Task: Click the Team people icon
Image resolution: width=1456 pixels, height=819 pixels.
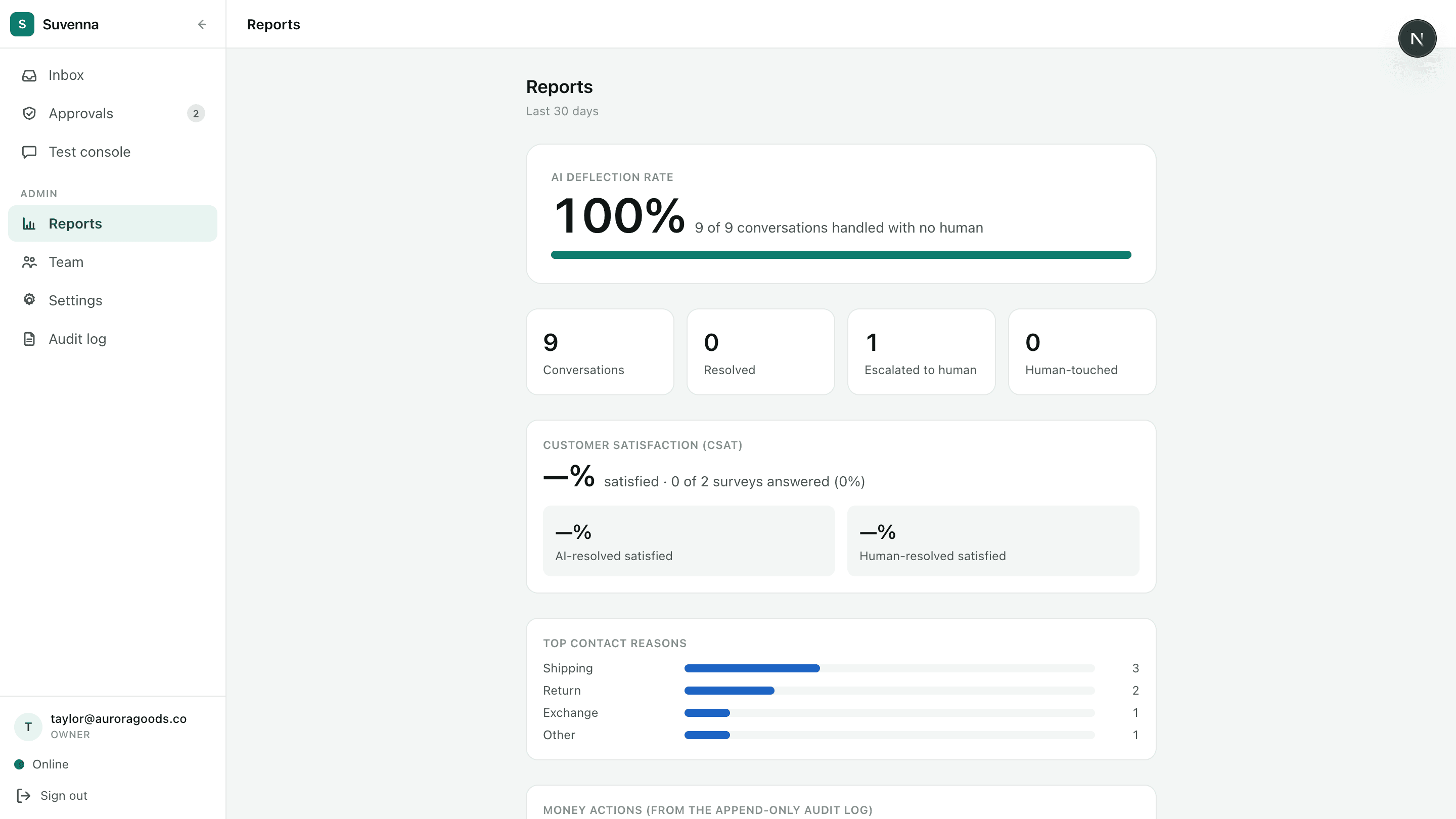Action: pyautogui.click(x=29, y=262)
